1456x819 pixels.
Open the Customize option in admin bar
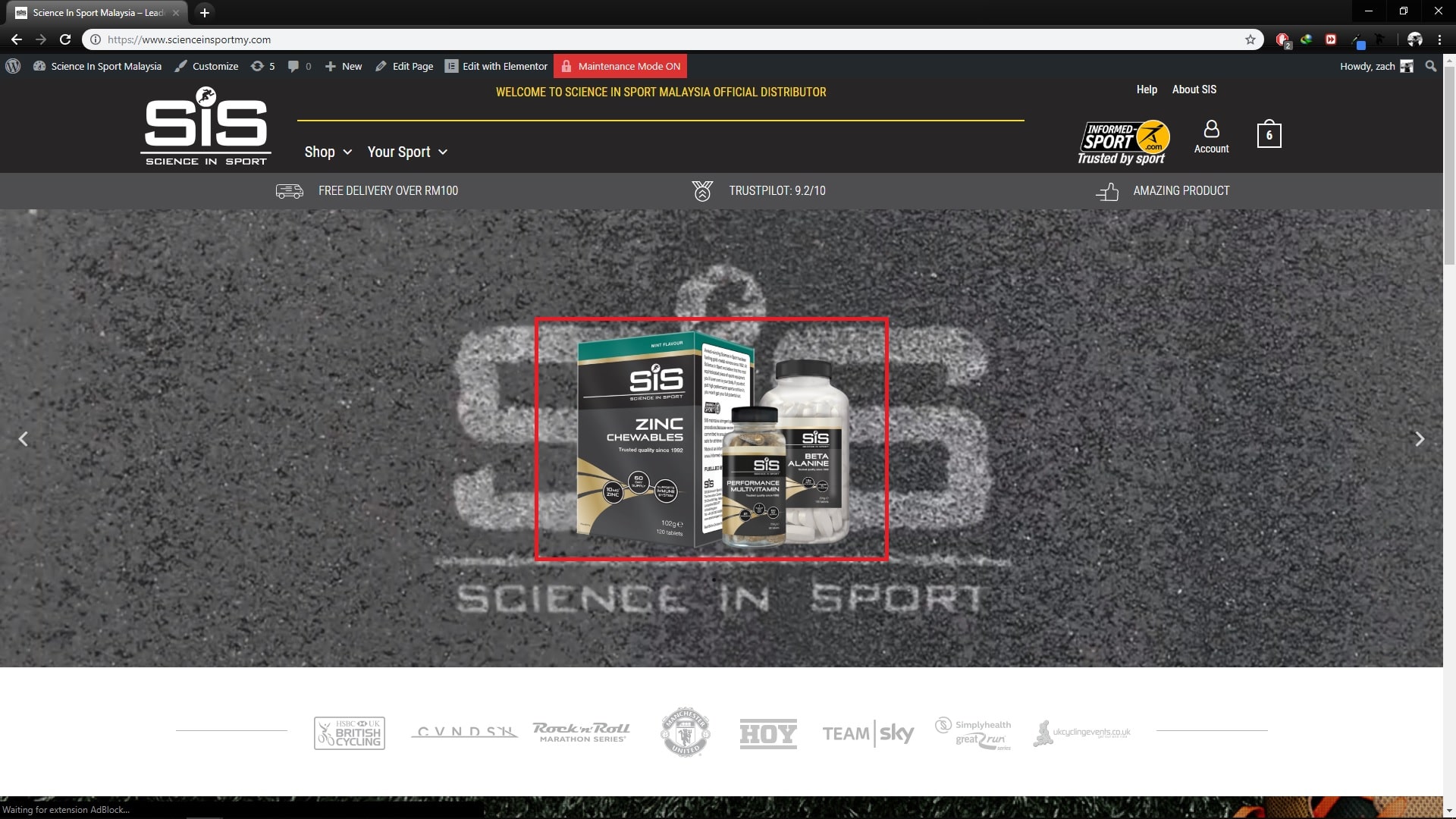206,66
